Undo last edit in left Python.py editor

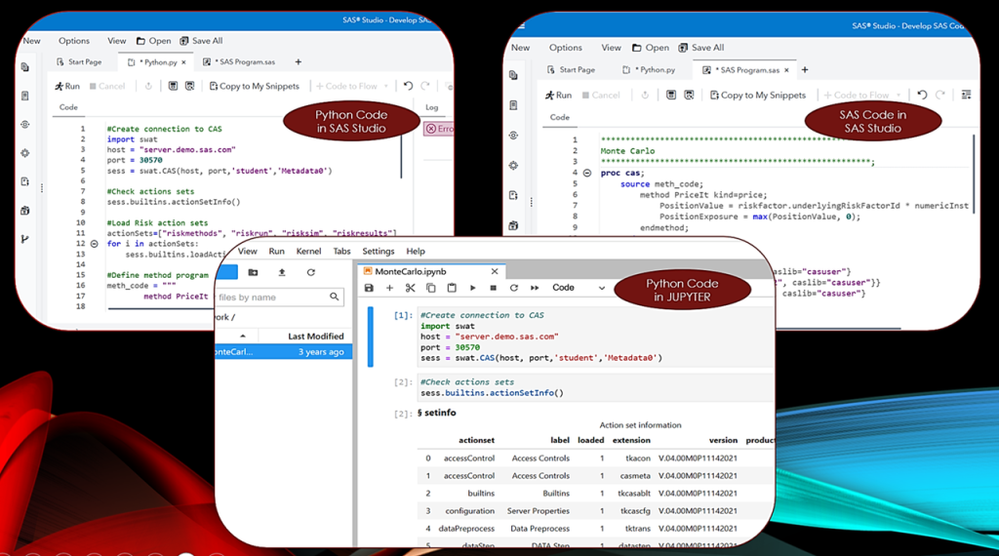point(408,86)
